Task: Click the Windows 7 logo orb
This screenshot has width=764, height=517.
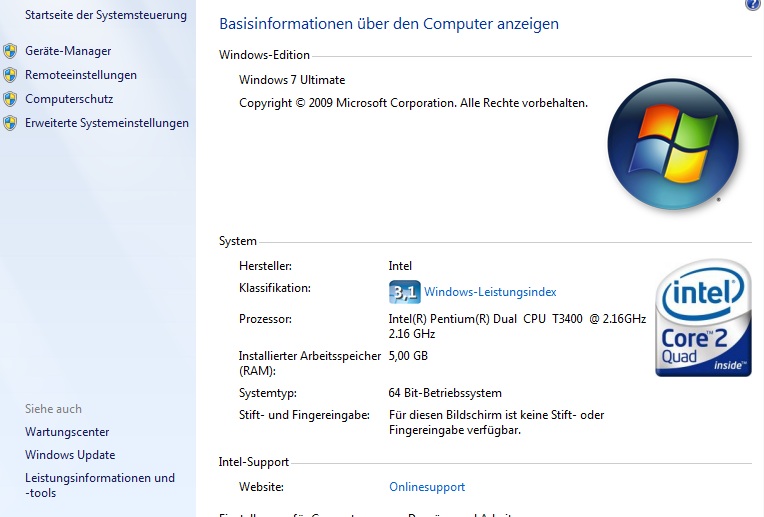Action: point(672,144)
